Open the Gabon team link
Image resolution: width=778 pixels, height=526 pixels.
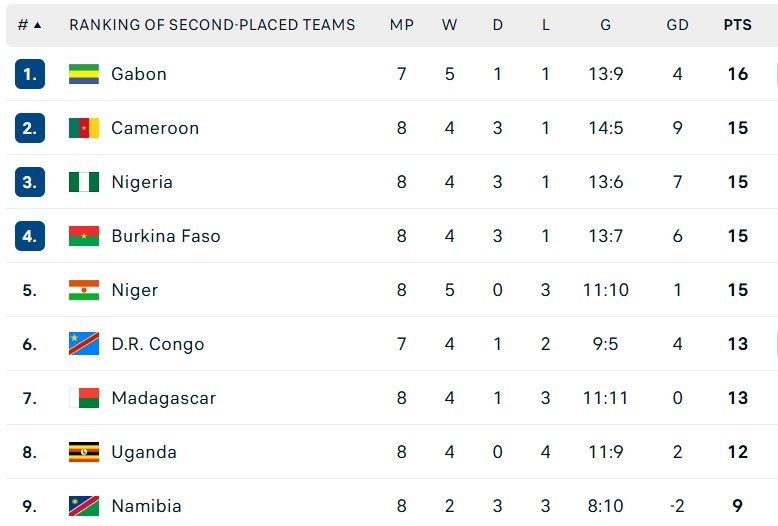tap(139, 74)
